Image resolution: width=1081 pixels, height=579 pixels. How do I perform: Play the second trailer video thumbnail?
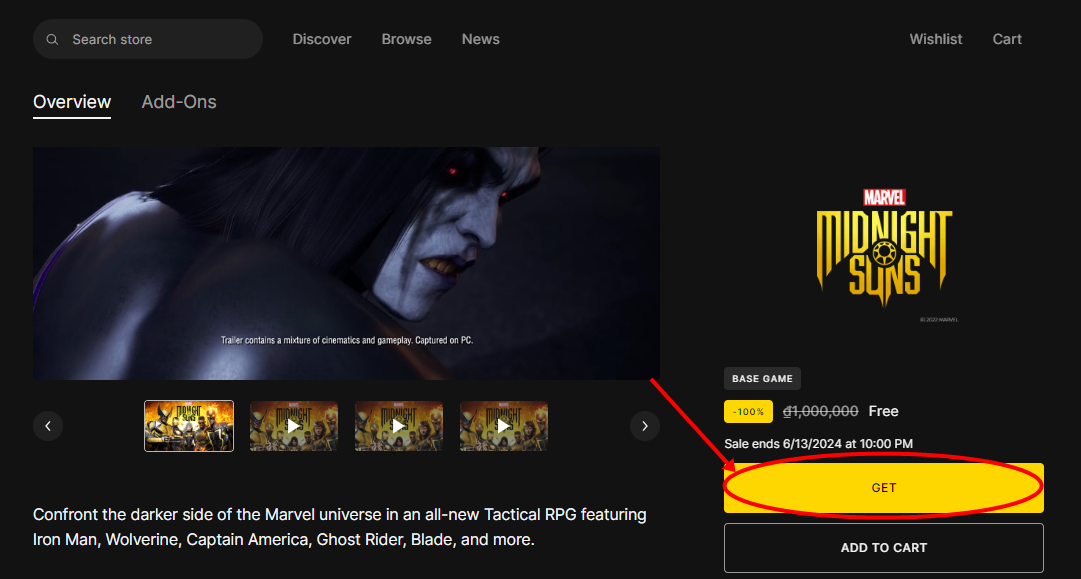click(293, 425)
